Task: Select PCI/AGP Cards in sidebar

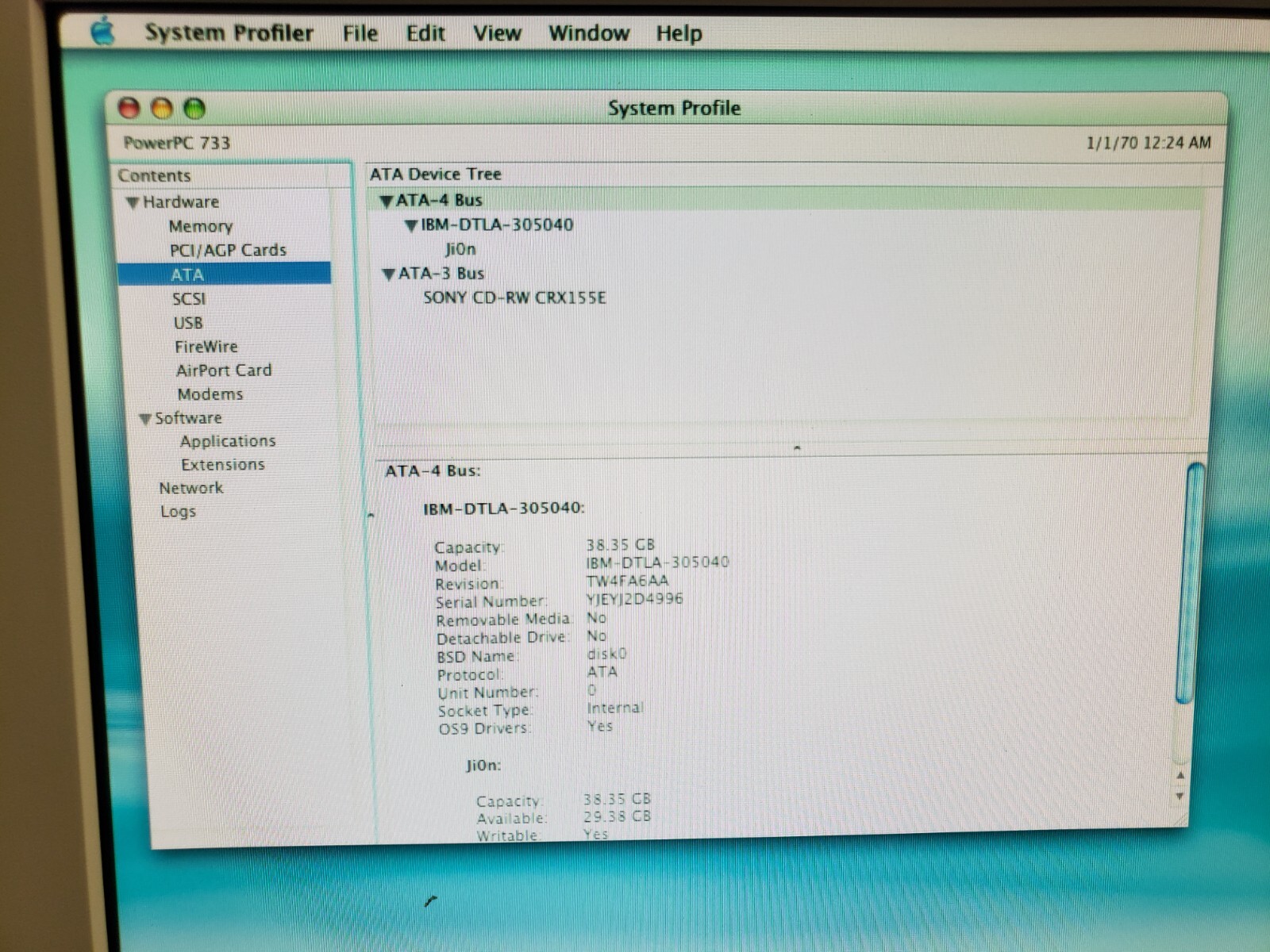Action: [228, 250]
